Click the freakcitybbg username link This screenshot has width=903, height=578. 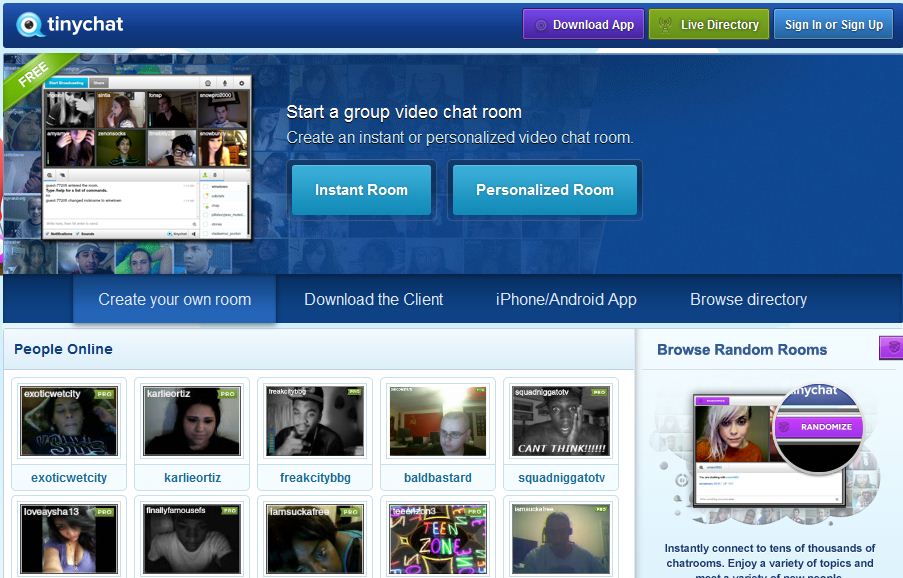tap(315, 478)
